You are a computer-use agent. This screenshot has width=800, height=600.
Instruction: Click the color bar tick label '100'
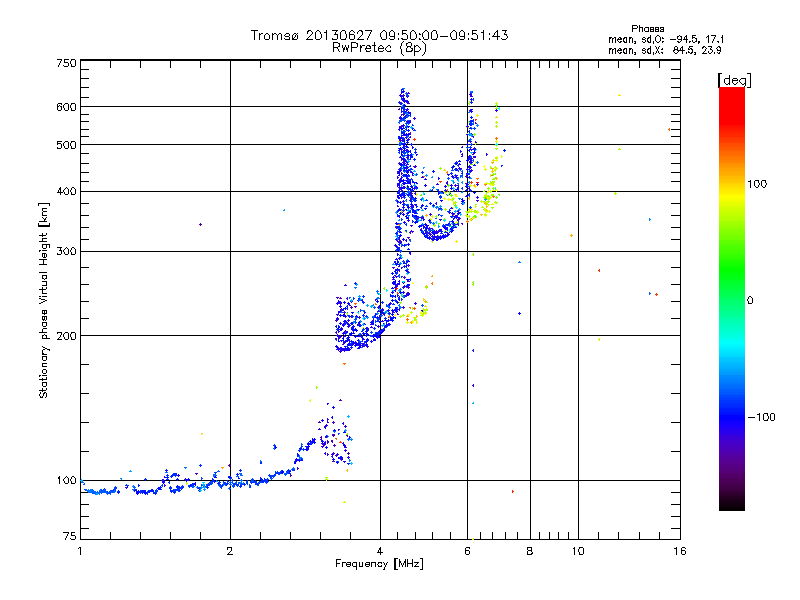[757, 184]
